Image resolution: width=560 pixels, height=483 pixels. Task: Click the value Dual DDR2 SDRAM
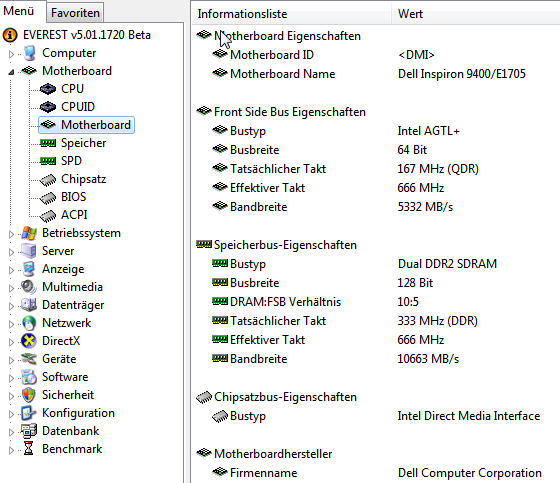(x=447, y=264)
